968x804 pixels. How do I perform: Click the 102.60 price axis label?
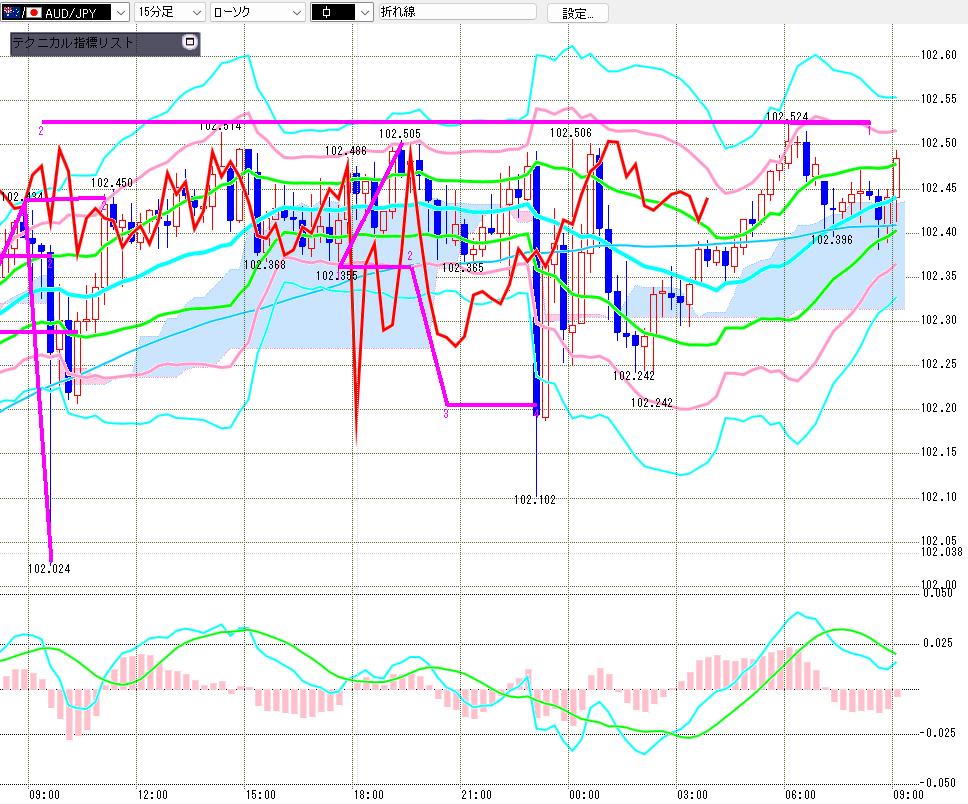click(940, 55)
